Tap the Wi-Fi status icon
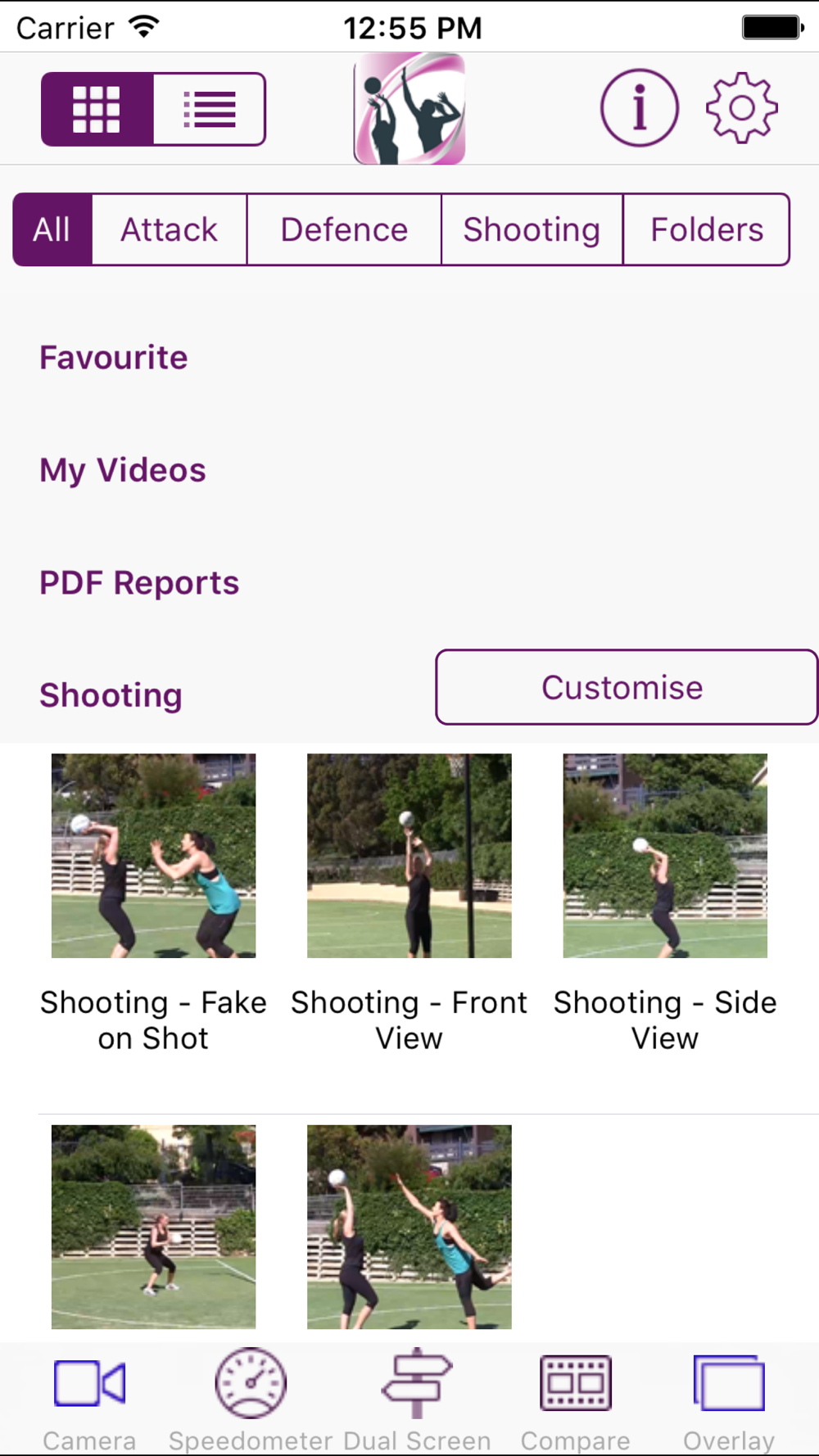This screenshot has width=819, height=1456. tap(144, 28)
